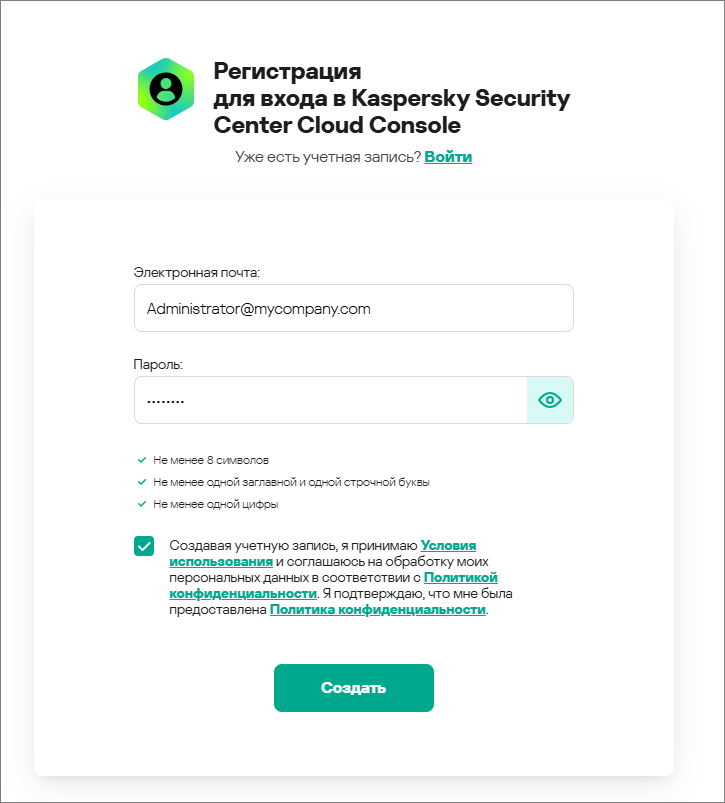Click the "Пароль:" label
This screenshot has height=803, width=725.
[x=158, y=364]
